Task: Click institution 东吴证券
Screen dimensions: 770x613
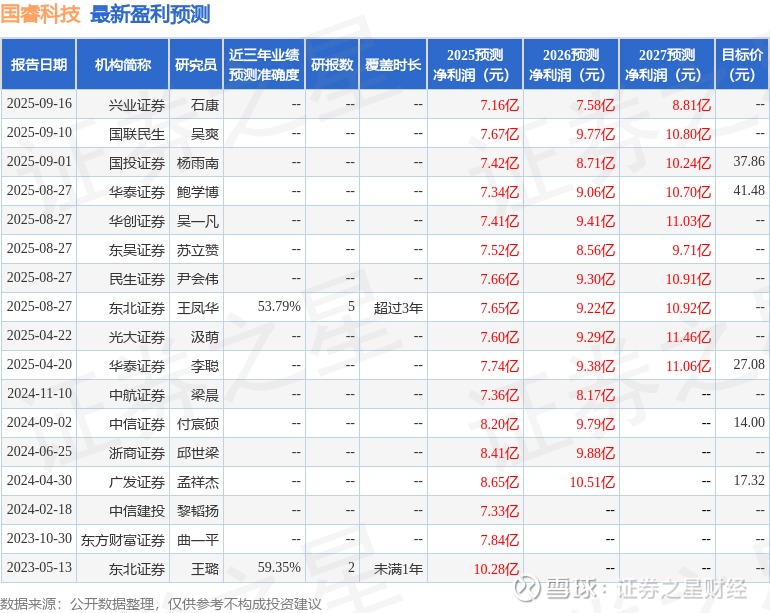Action: click(137, 250)
